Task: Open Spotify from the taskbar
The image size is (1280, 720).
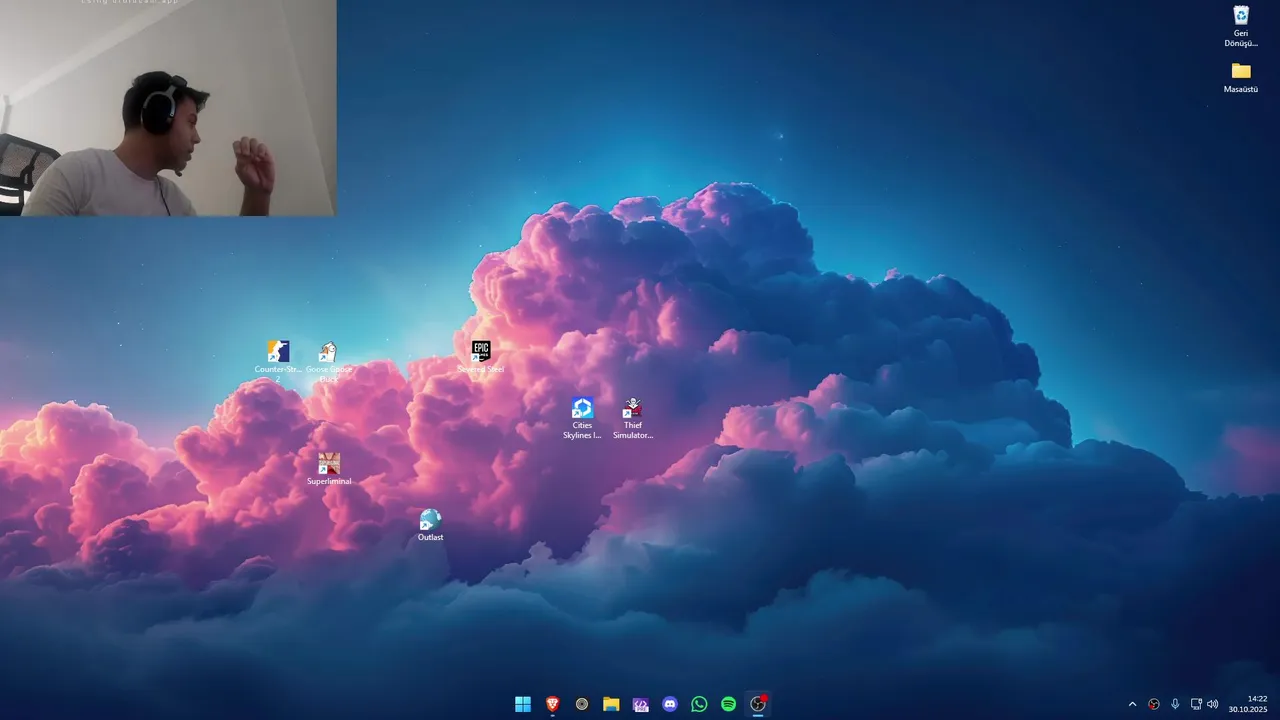Action: click(x=729, y=704)
